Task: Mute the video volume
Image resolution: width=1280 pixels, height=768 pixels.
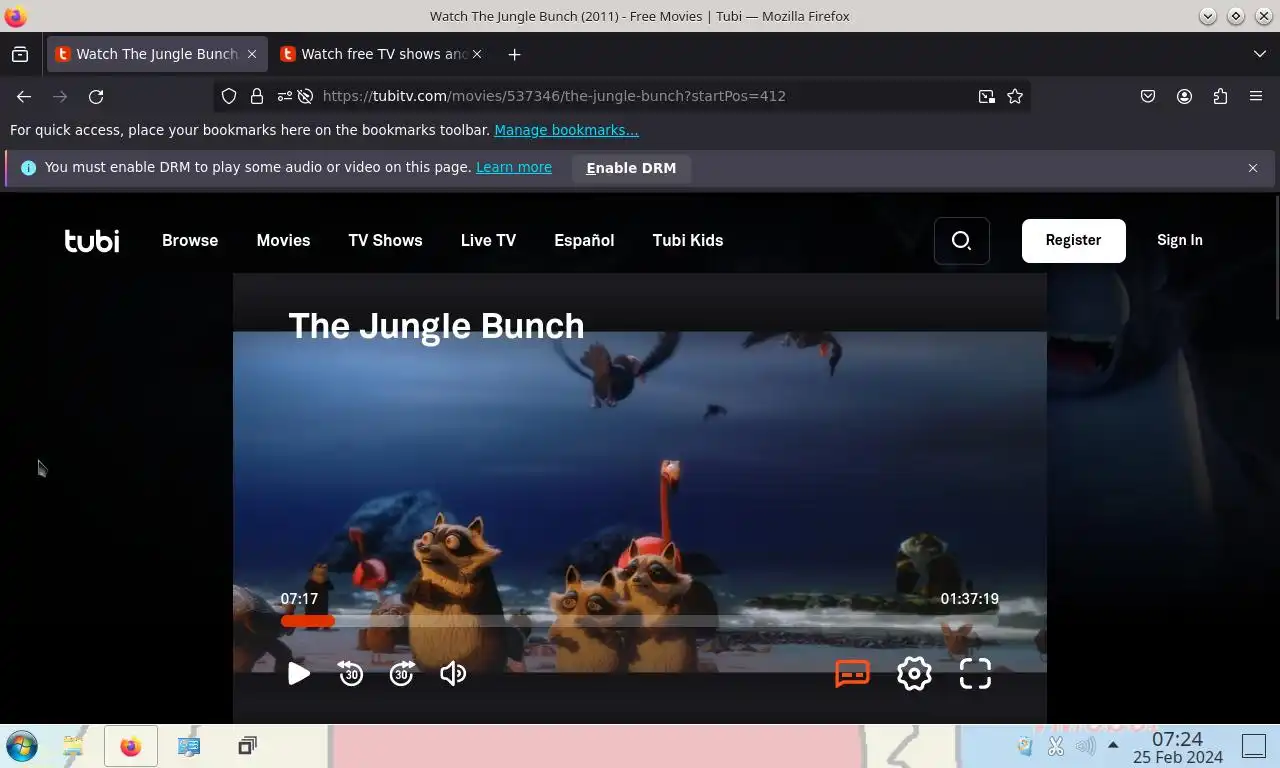Action: [453, 674]
